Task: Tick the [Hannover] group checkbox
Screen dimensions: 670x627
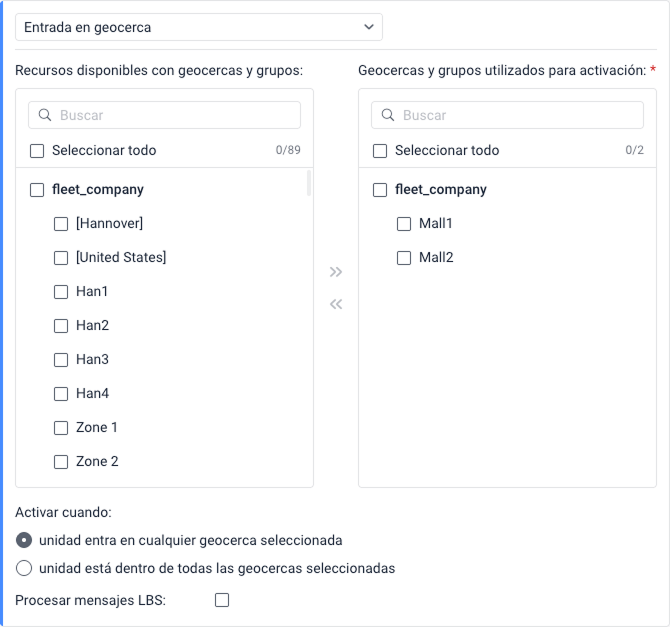Action: pos(61,224)
